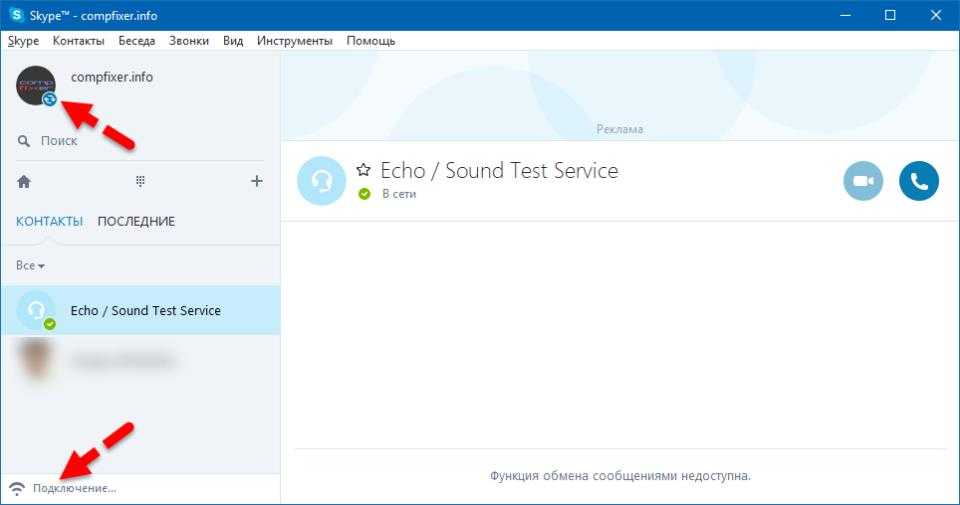Click the connecting status badge on avatar

tap(50, 99)
